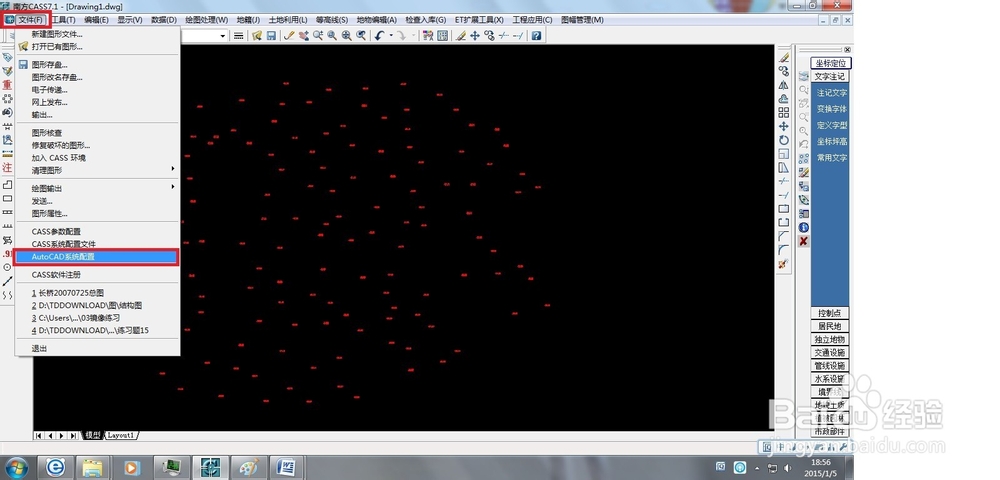Click the array (four squares) tool
The image size is (1000, 480).
click(x=784, y=113)
